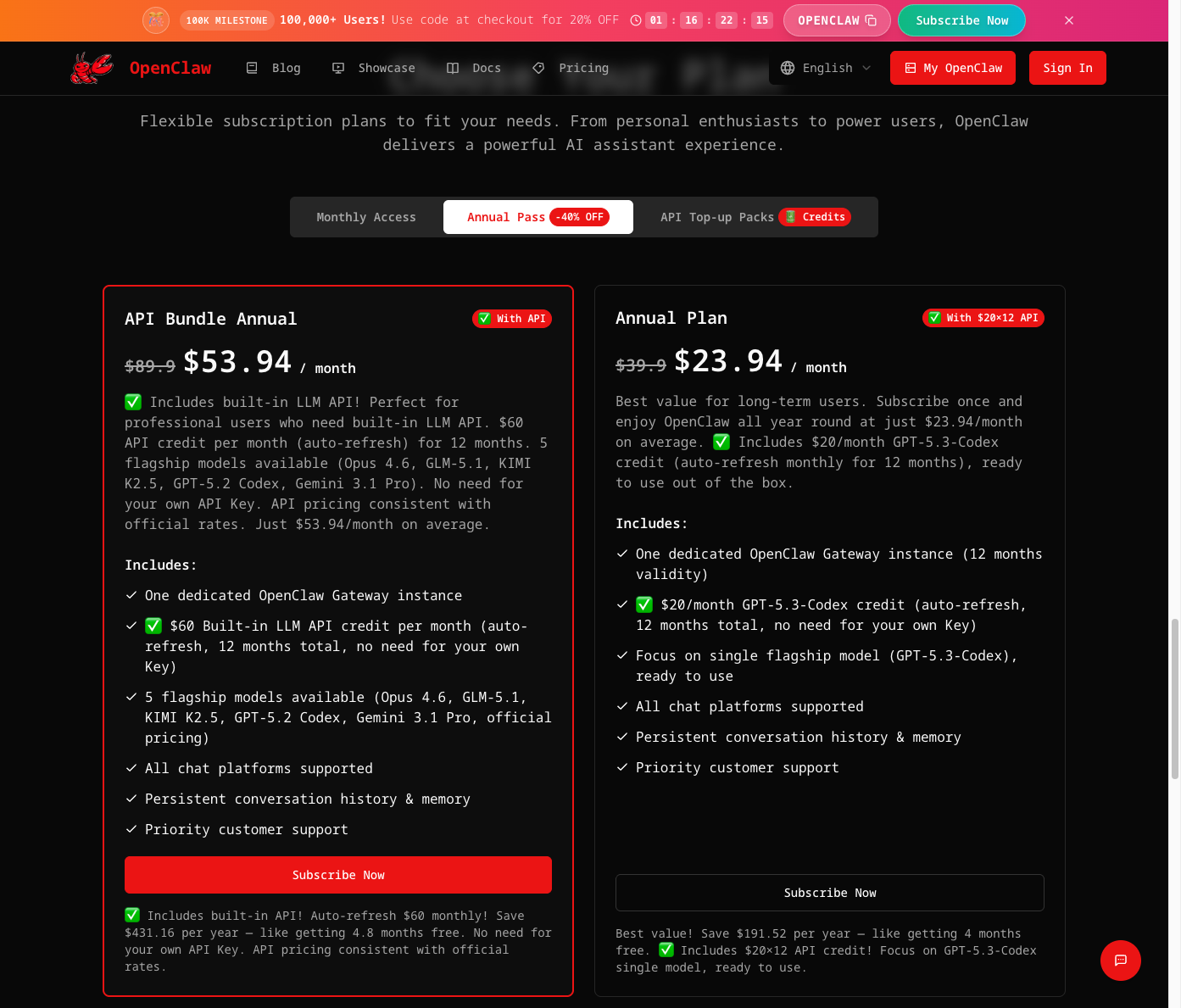Open the My OpenClaw dashboard
Image resolution: width=1181 pixels, height=1008 pixels.
[x=953, y=68]
